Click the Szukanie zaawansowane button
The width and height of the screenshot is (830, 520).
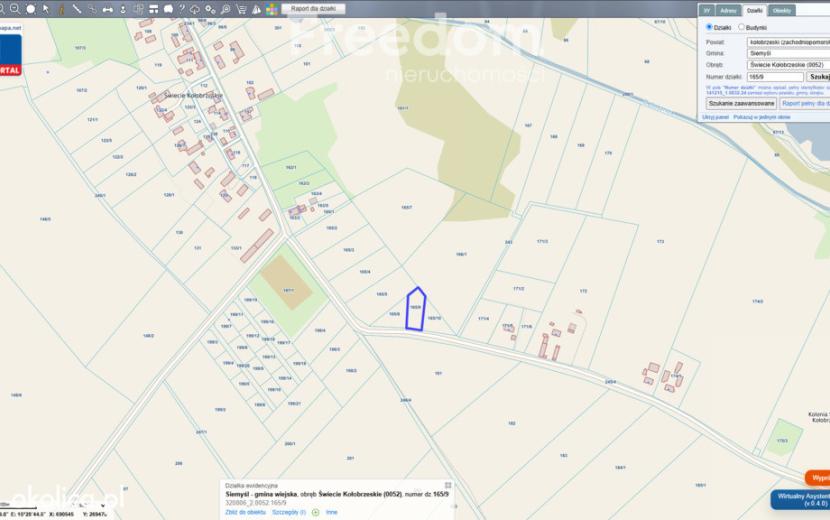coord(741,103)
